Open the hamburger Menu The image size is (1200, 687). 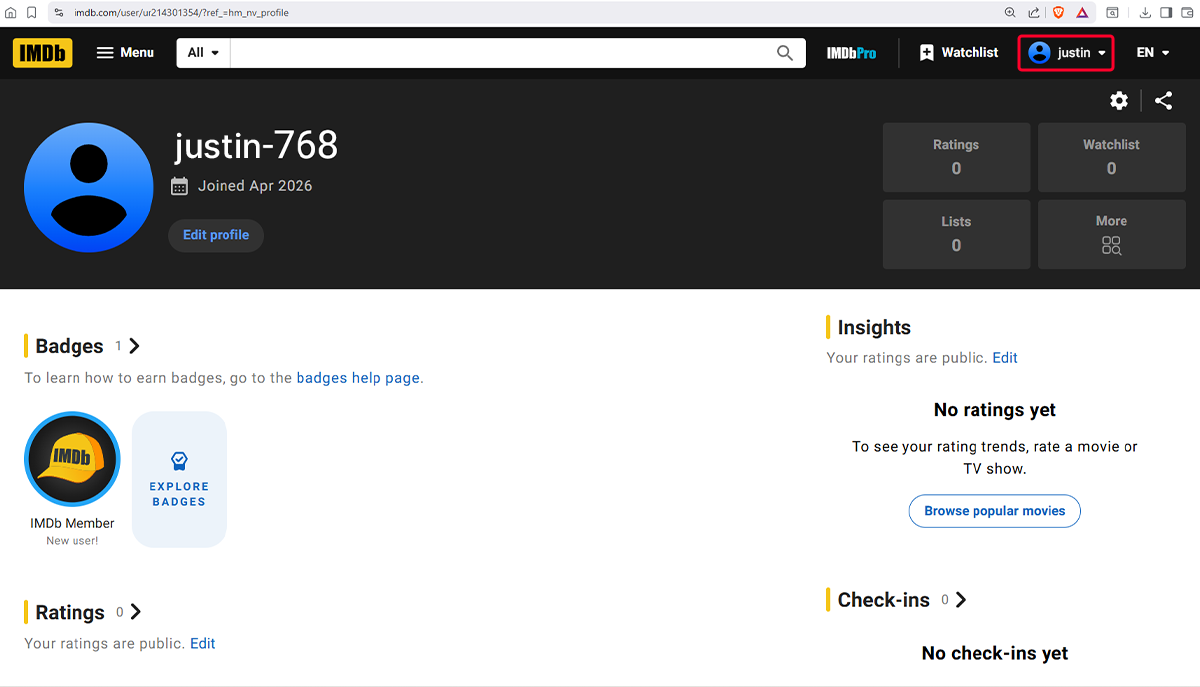[x=125, y=53]
